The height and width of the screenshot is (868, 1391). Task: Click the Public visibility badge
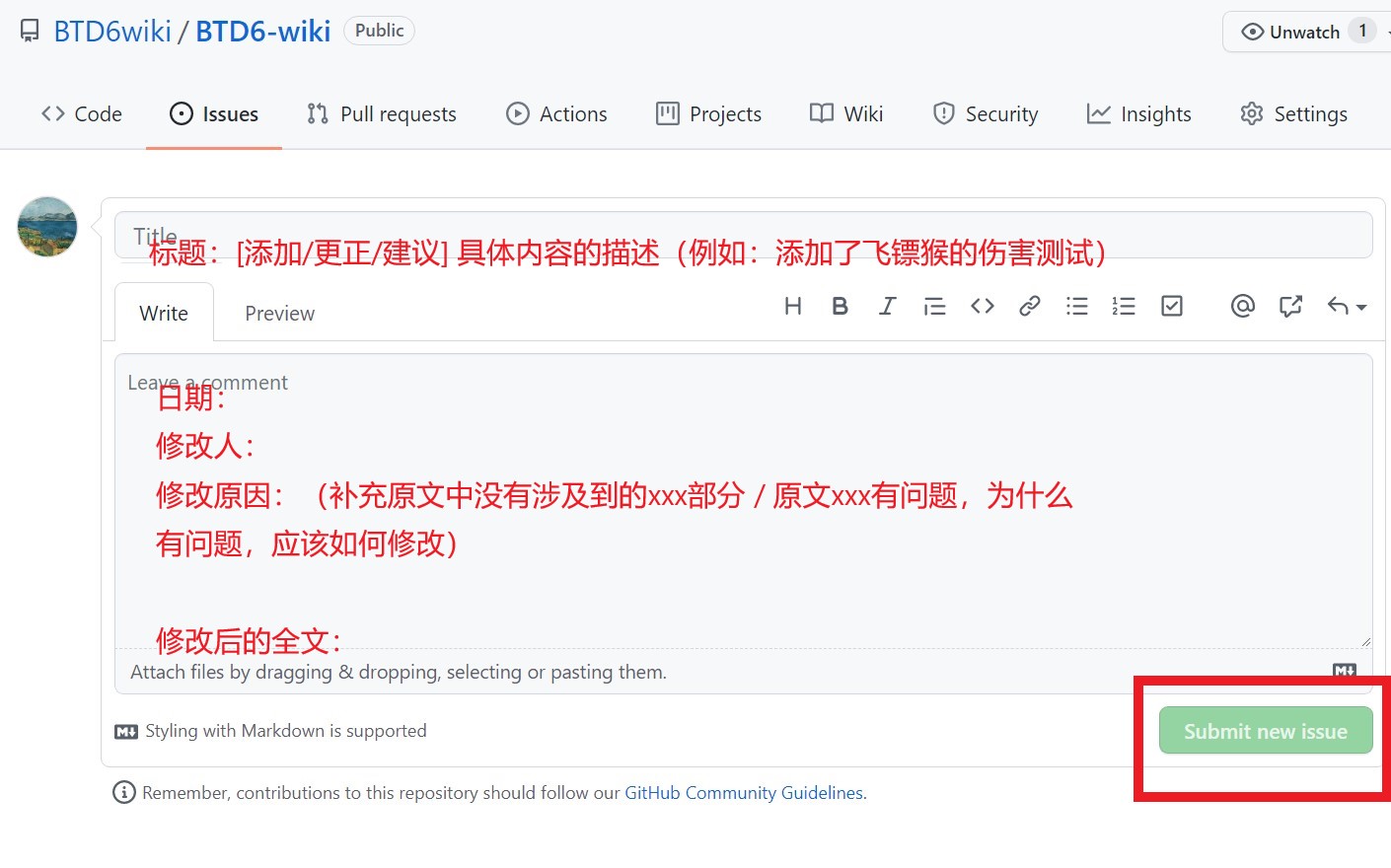(379, 31)
